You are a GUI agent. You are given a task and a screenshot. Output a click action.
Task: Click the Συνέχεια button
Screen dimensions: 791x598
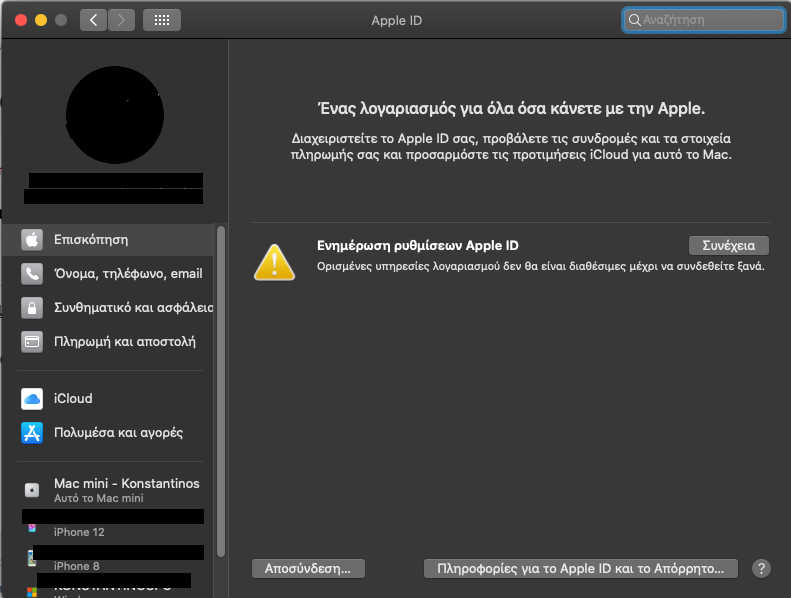[729, 245]
